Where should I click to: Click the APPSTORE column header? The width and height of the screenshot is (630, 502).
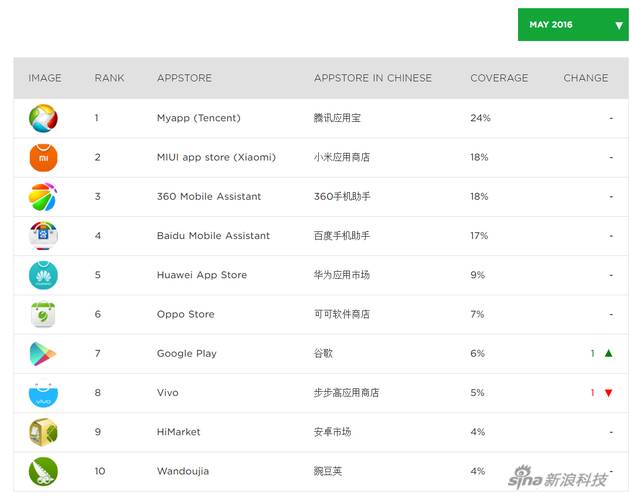tap(184, 78)
